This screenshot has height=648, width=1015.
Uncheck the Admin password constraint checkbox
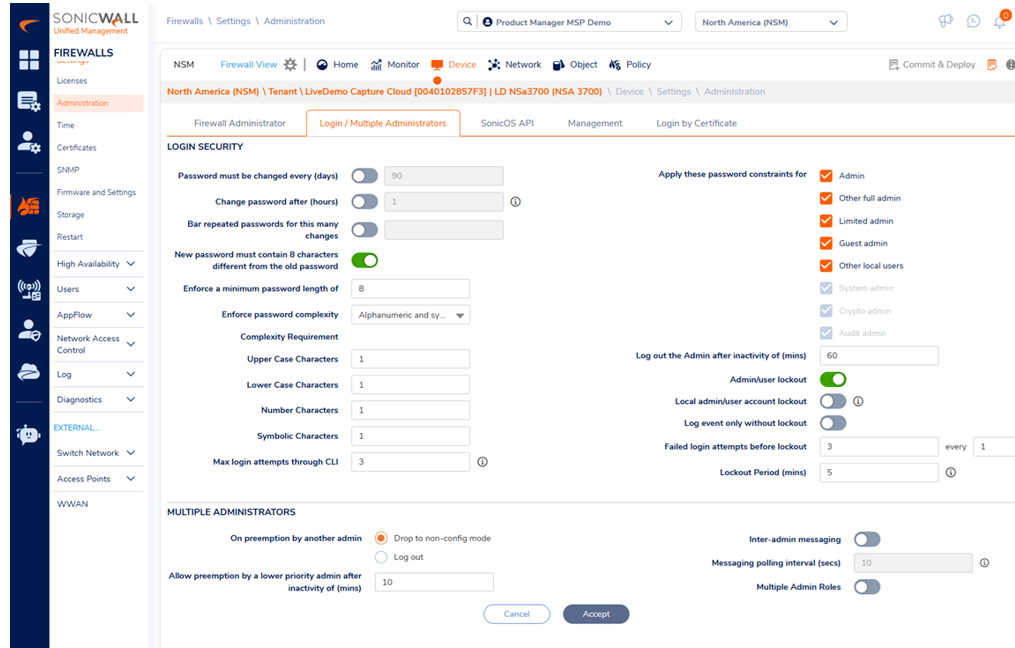(x=826, y=175)
